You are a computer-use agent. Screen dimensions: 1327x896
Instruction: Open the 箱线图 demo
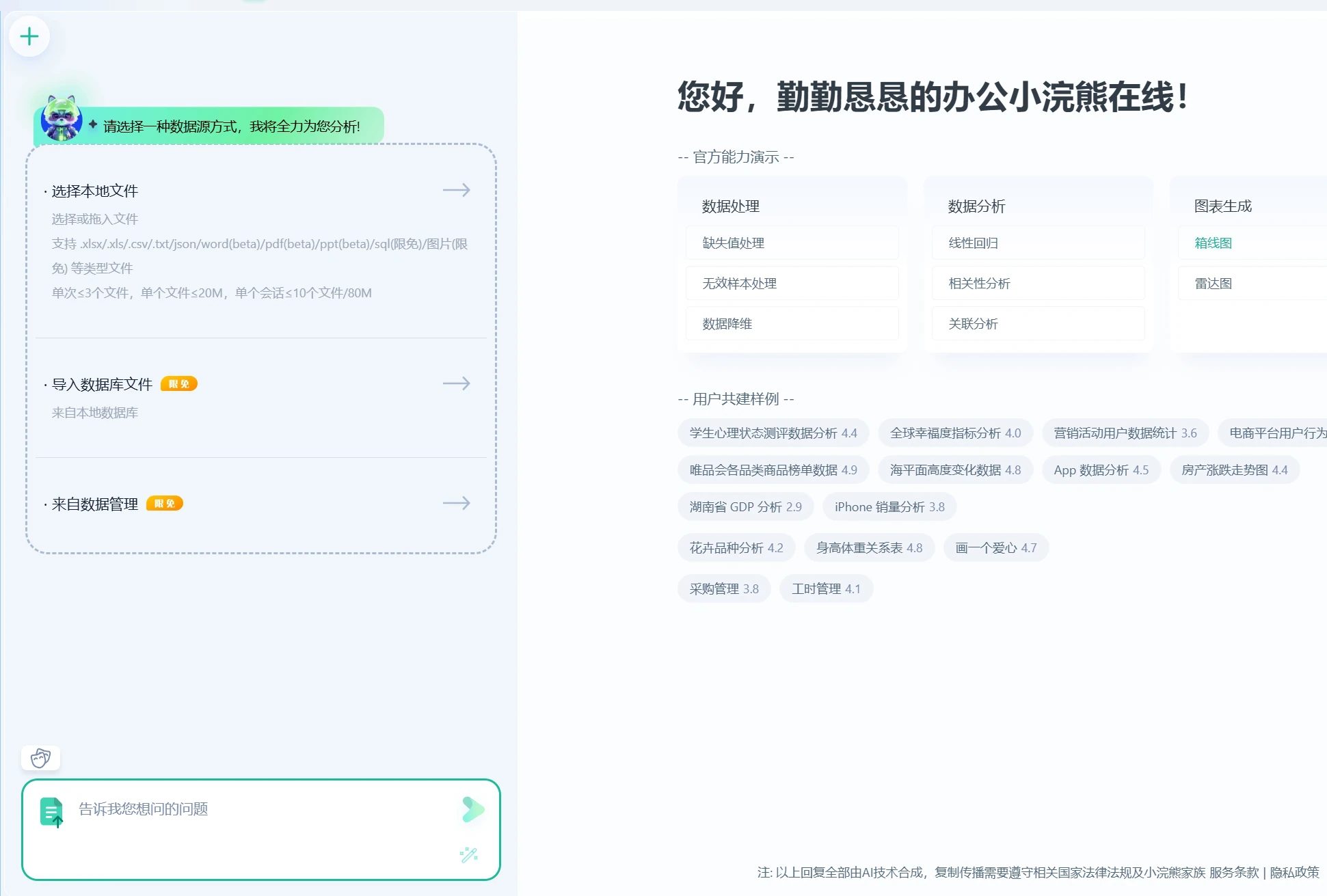point(1252,243)
